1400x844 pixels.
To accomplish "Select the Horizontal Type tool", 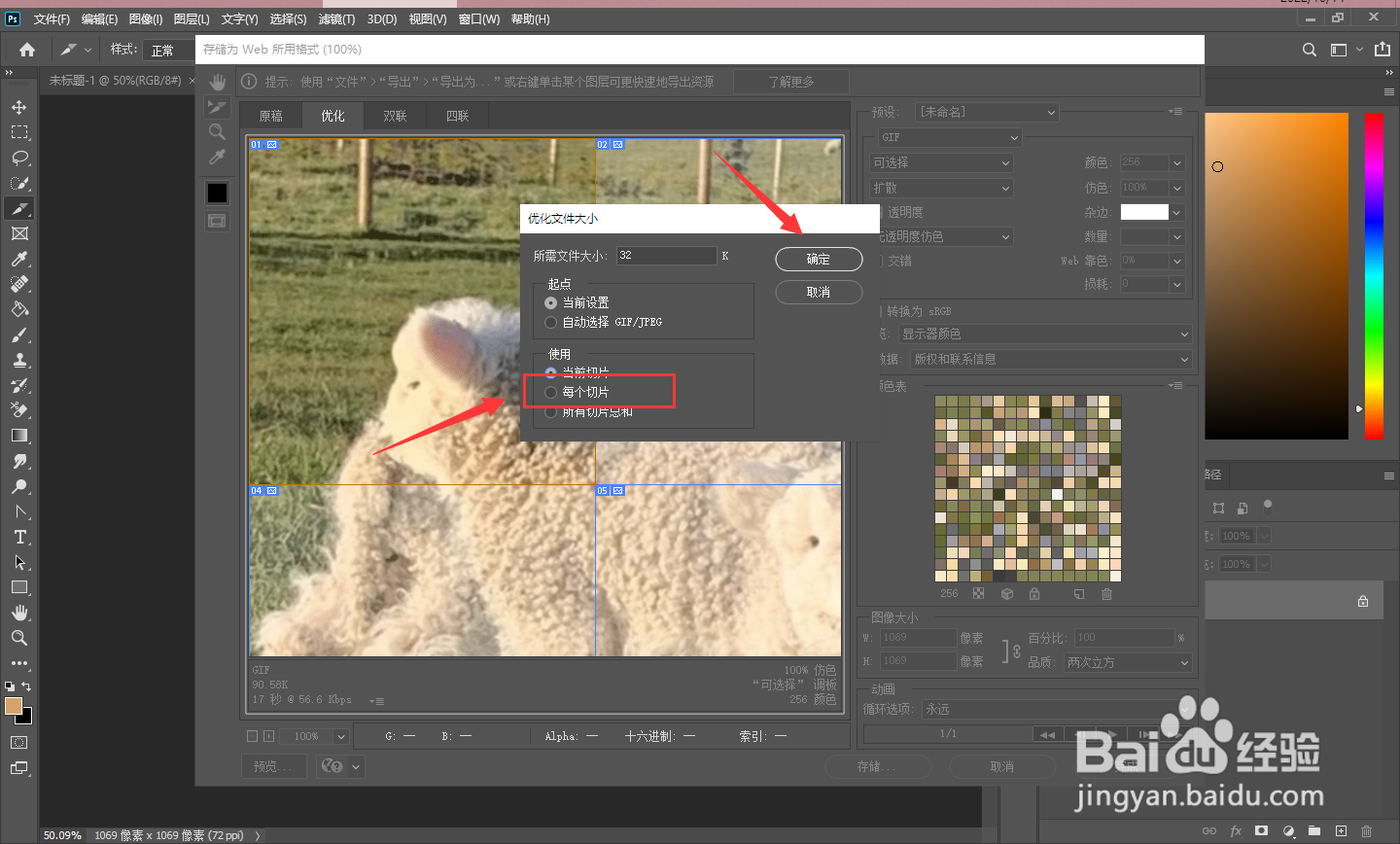I will 19,537.
